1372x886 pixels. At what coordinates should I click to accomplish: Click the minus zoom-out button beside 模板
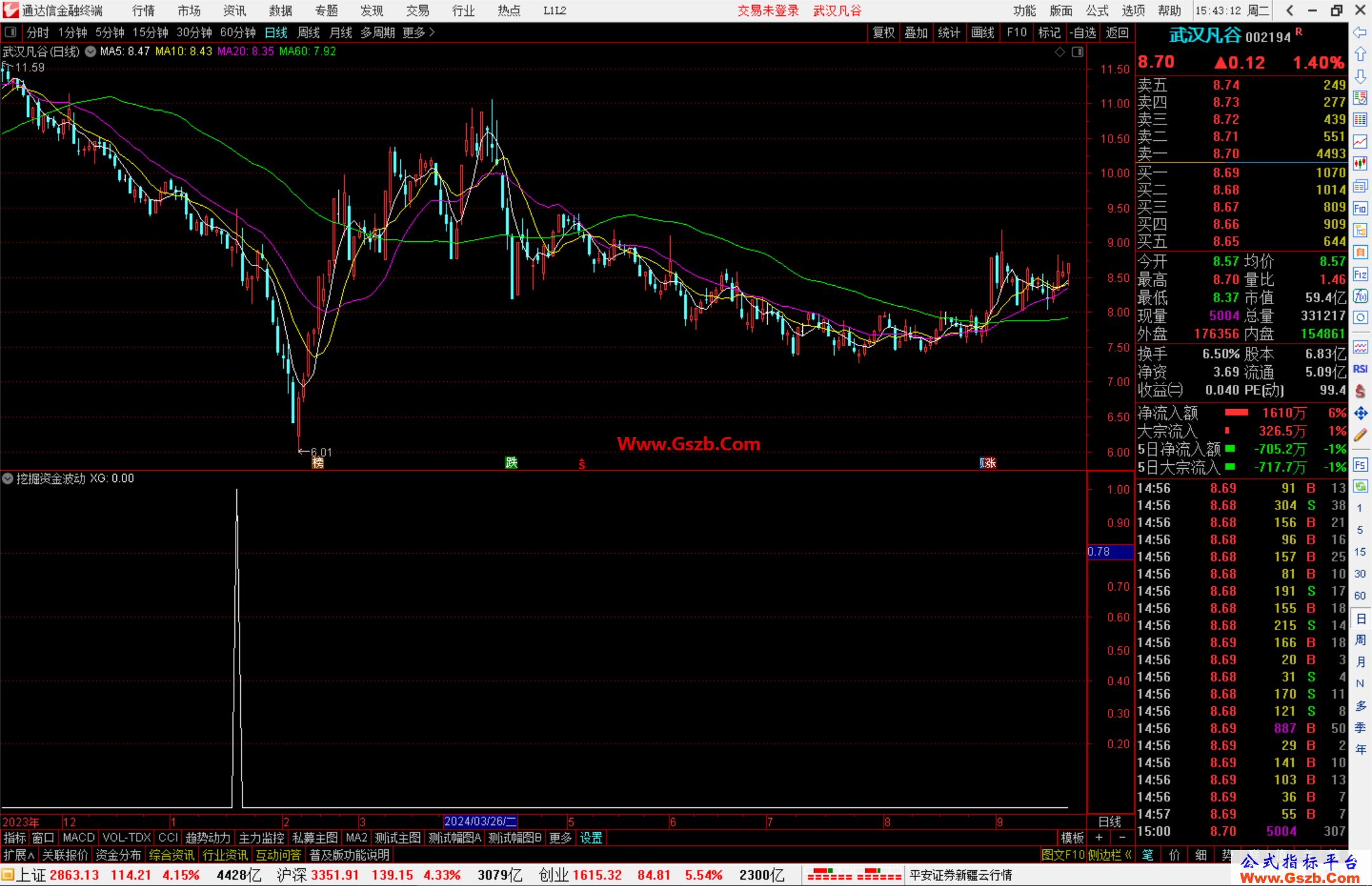click(x=1122, y=838)
